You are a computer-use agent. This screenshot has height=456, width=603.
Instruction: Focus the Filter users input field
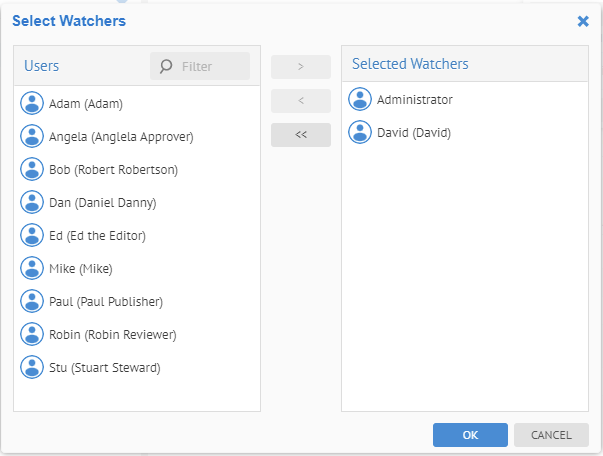point(212,66)
